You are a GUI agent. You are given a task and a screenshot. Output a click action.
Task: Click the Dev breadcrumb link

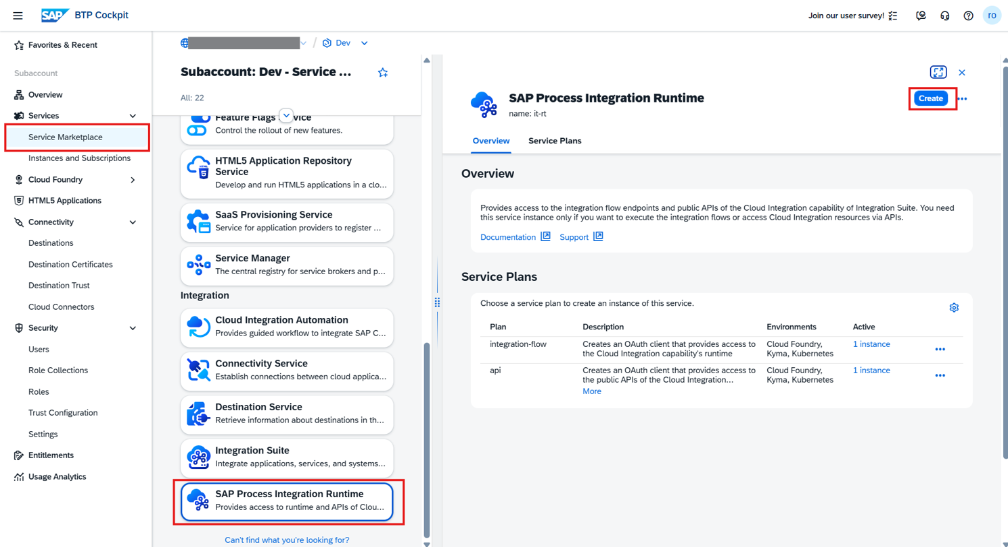pyautogui.click(x=343, y=43)
